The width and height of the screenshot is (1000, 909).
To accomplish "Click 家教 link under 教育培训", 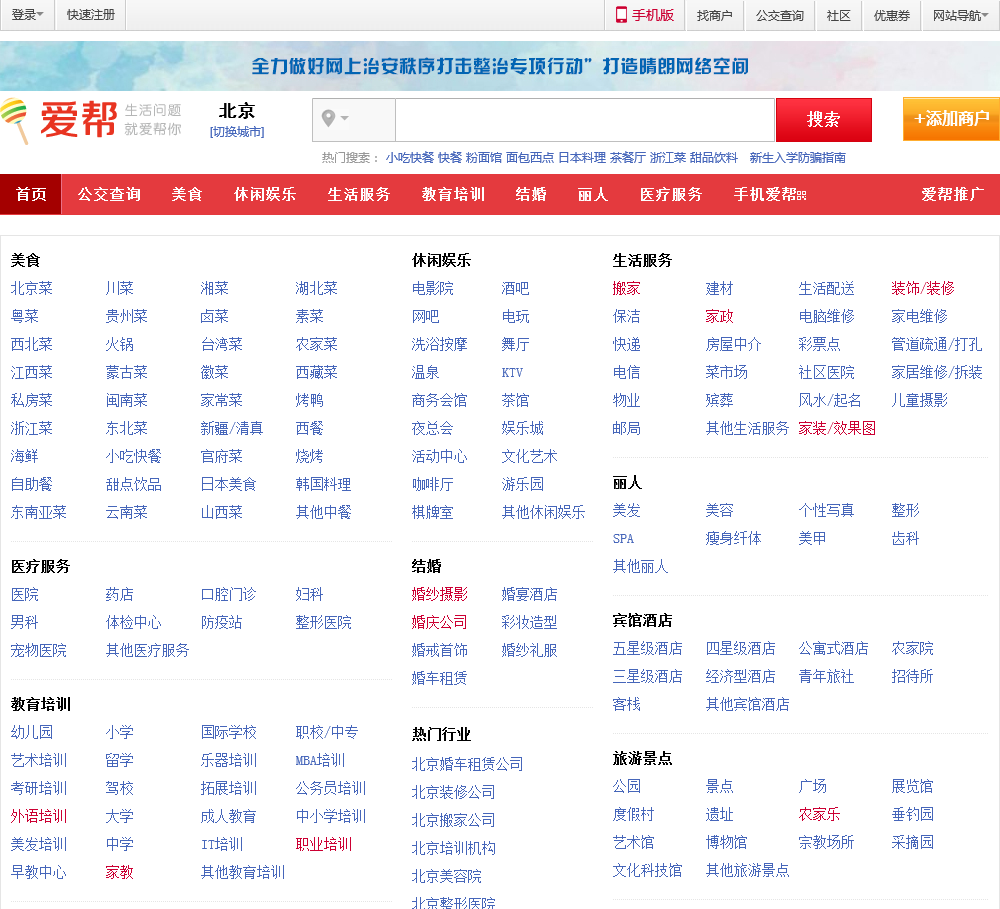I will (x=119, y=873).
